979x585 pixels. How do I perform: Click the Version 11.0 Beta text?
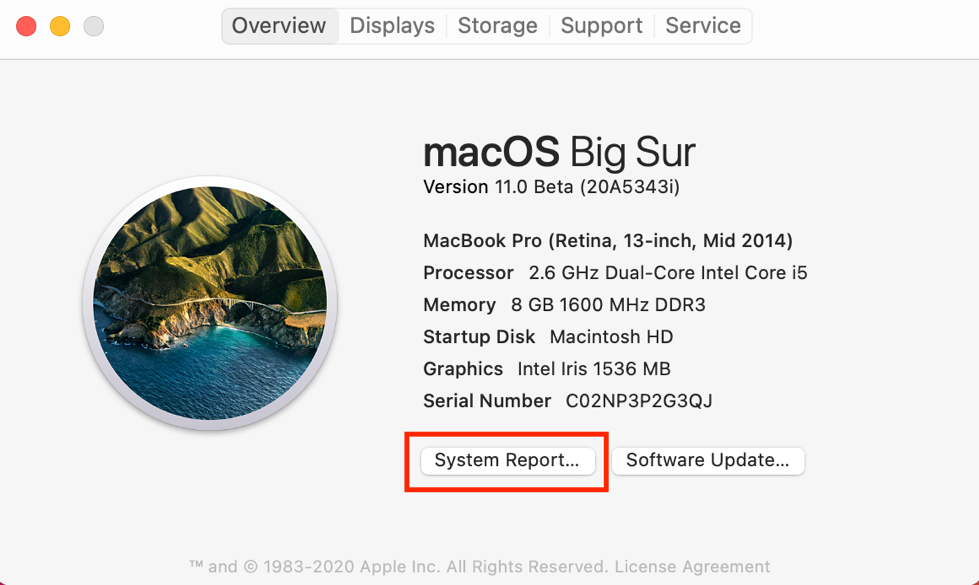point(551,187)
